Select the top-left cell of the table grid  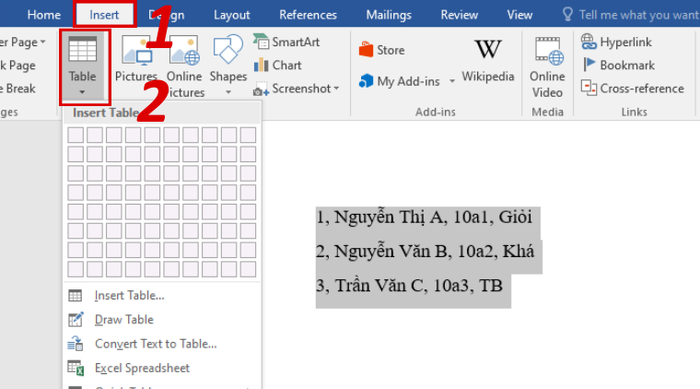click(x=75, y=135)
